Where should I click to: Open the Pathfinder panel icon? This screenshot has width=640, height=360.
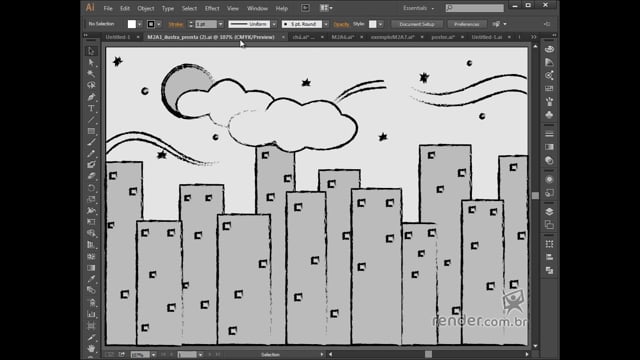549,270
